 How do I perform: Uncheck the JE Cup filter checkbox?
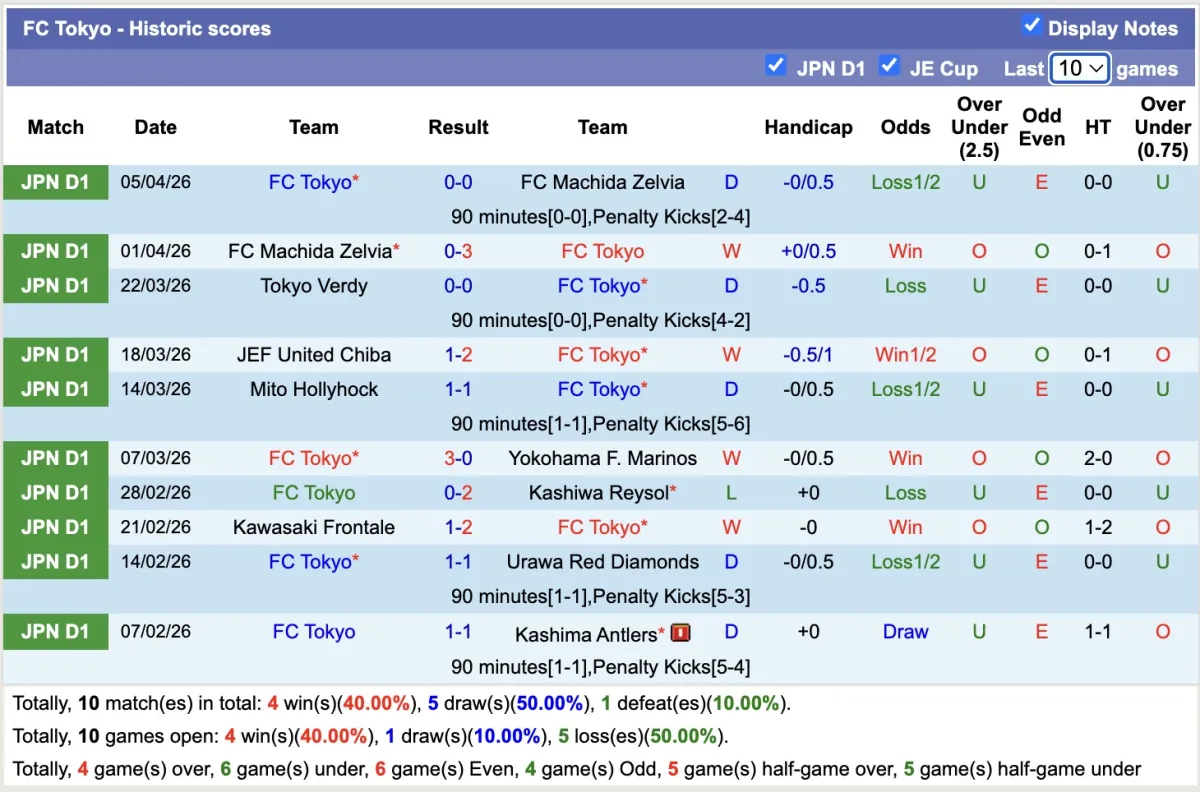click(x=889, y=66)
